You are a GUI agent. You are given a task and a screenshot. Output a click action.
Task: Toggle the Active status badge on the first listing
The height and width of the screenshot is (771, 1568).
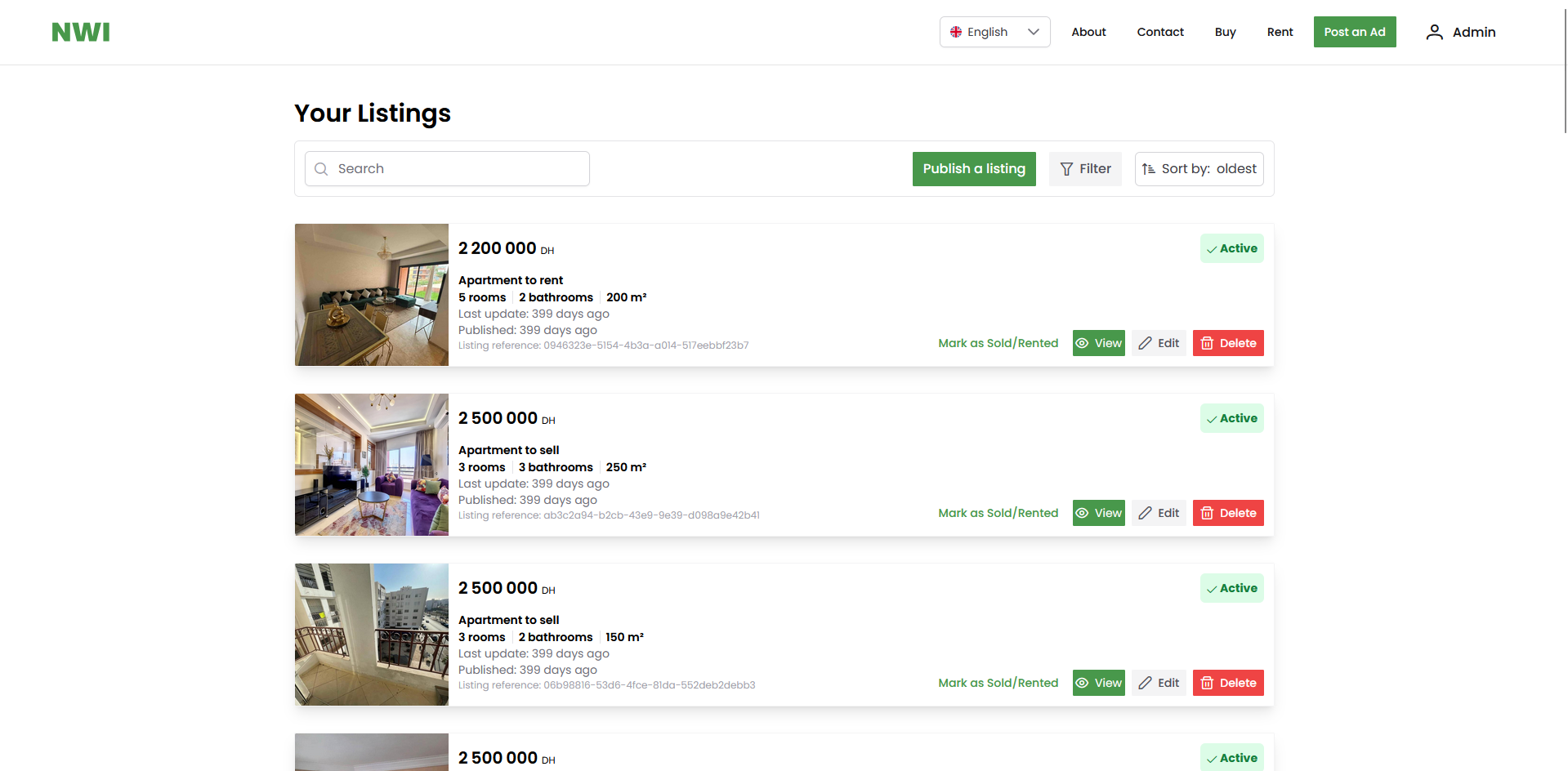coord(1231,248)
